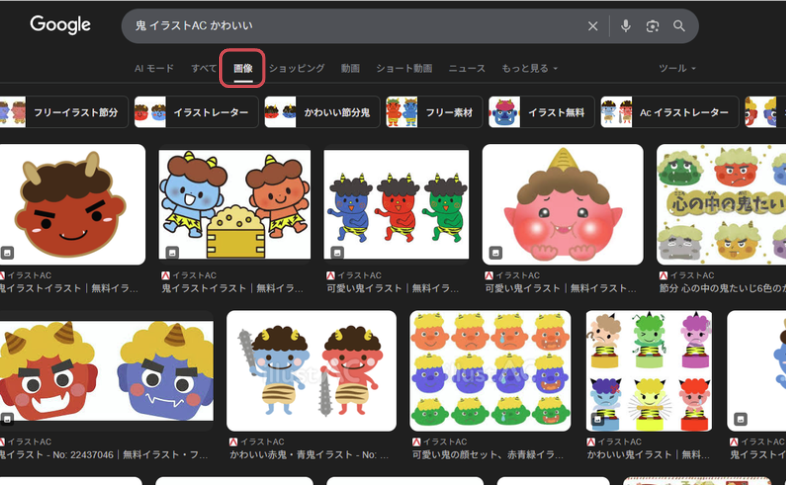The width and height of the screenshot is (786, 485).
Task: Apply the イラスト無料 suggestion chip
Action: 542,113
